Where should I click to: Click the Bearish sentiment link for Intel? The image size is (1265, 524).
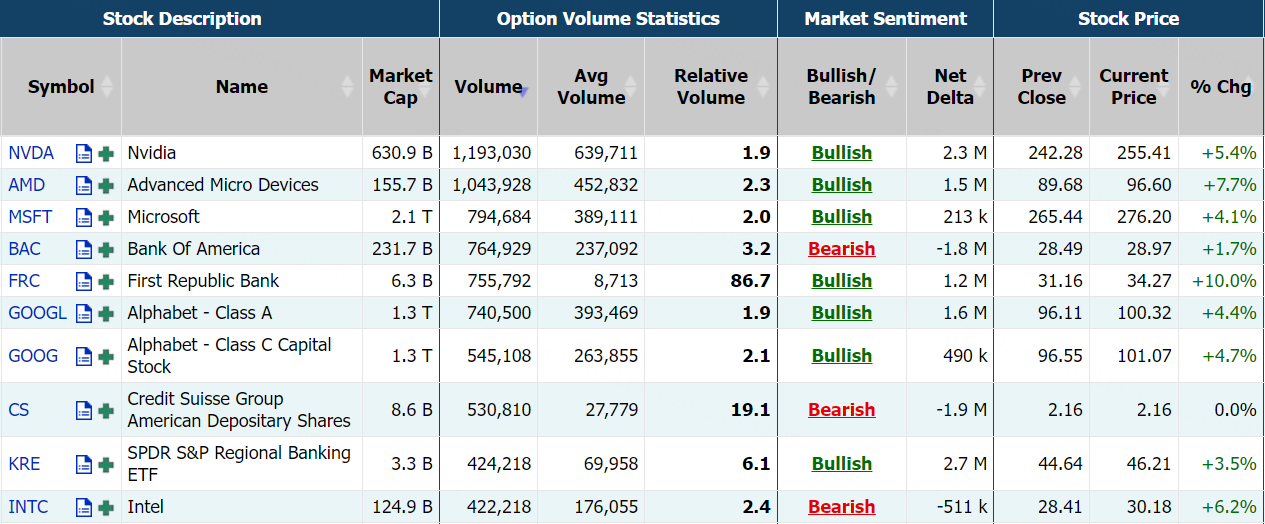[841, 507]
